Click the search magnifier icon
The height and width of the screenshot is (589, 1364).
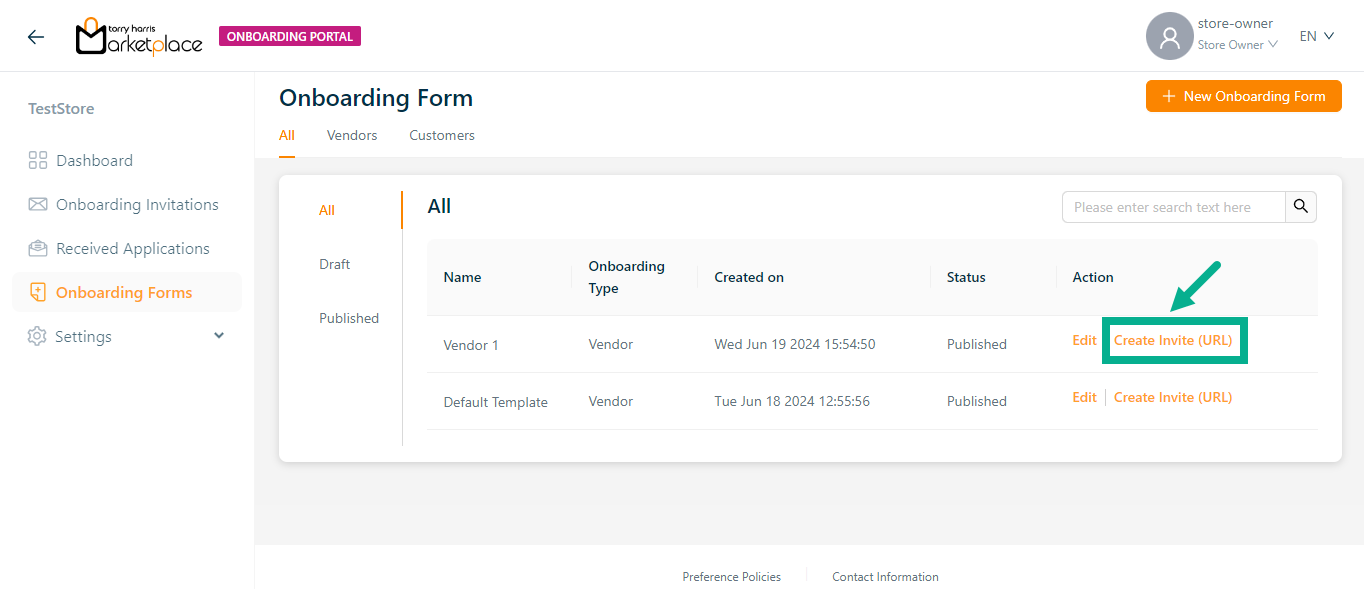(1300, 207)
